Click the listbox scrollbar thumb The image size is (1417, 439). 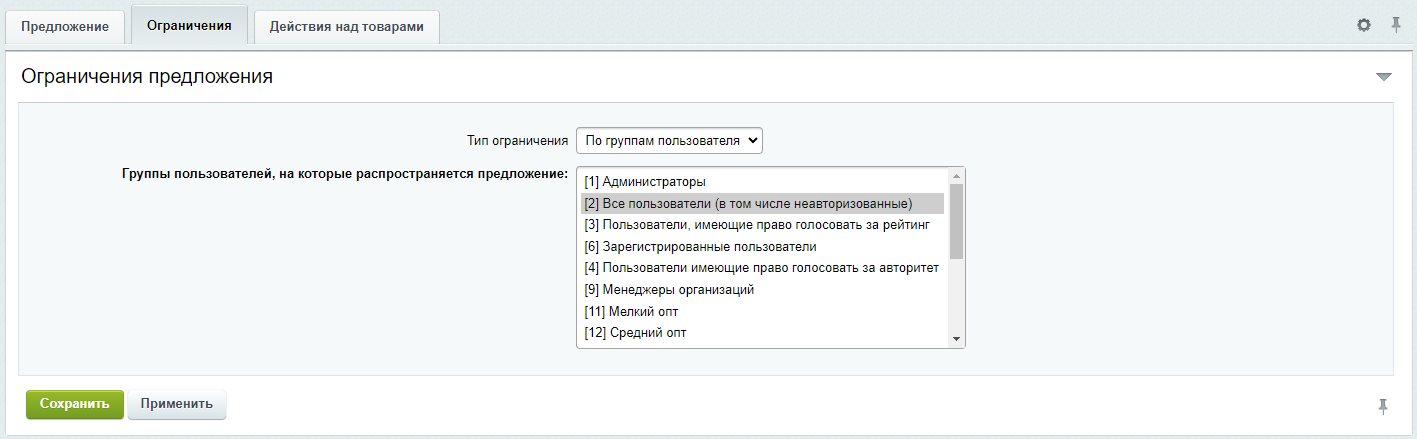956,221
